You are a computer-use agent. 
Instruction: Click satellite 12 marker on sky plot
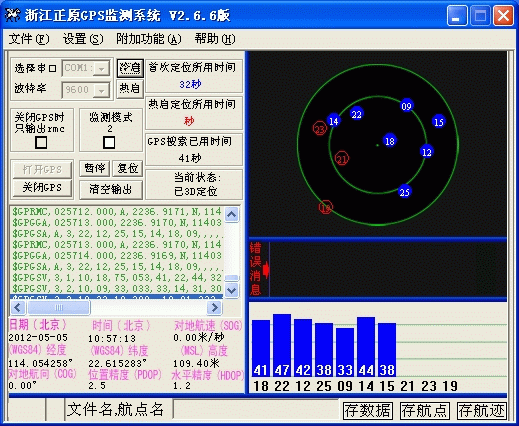pos(427,152)
